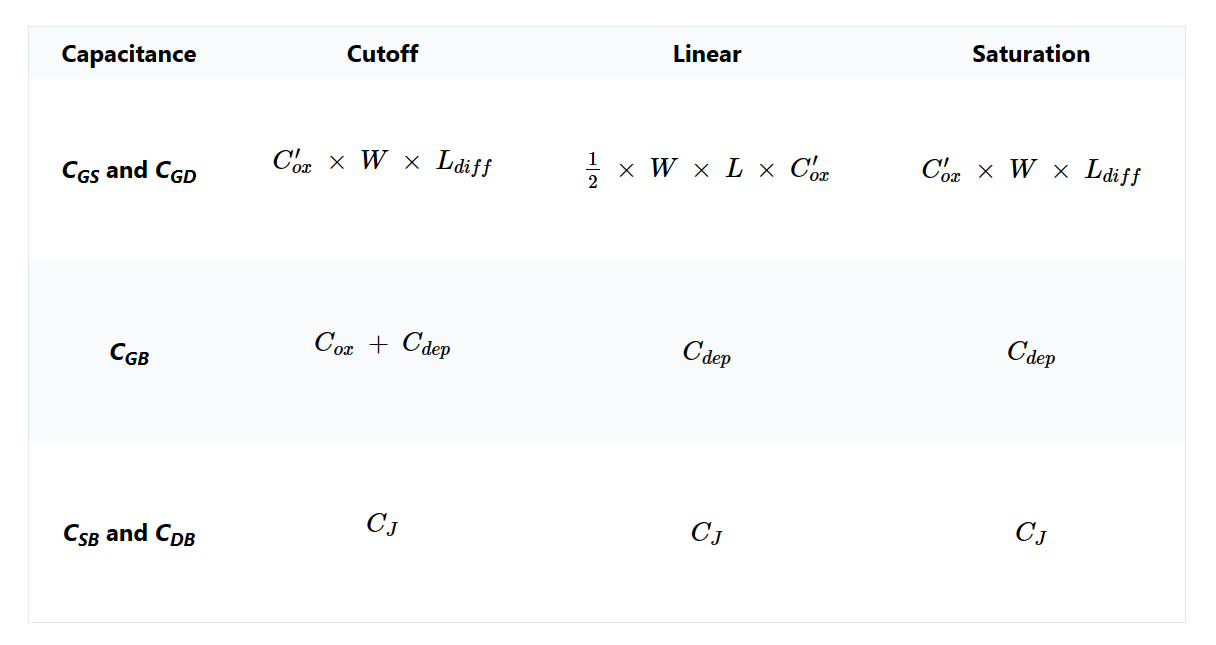Viewport: 1216px width, 645px height.
Task: Click the Cutoff formula for CGS and CGD
Action: pos(382,162)
